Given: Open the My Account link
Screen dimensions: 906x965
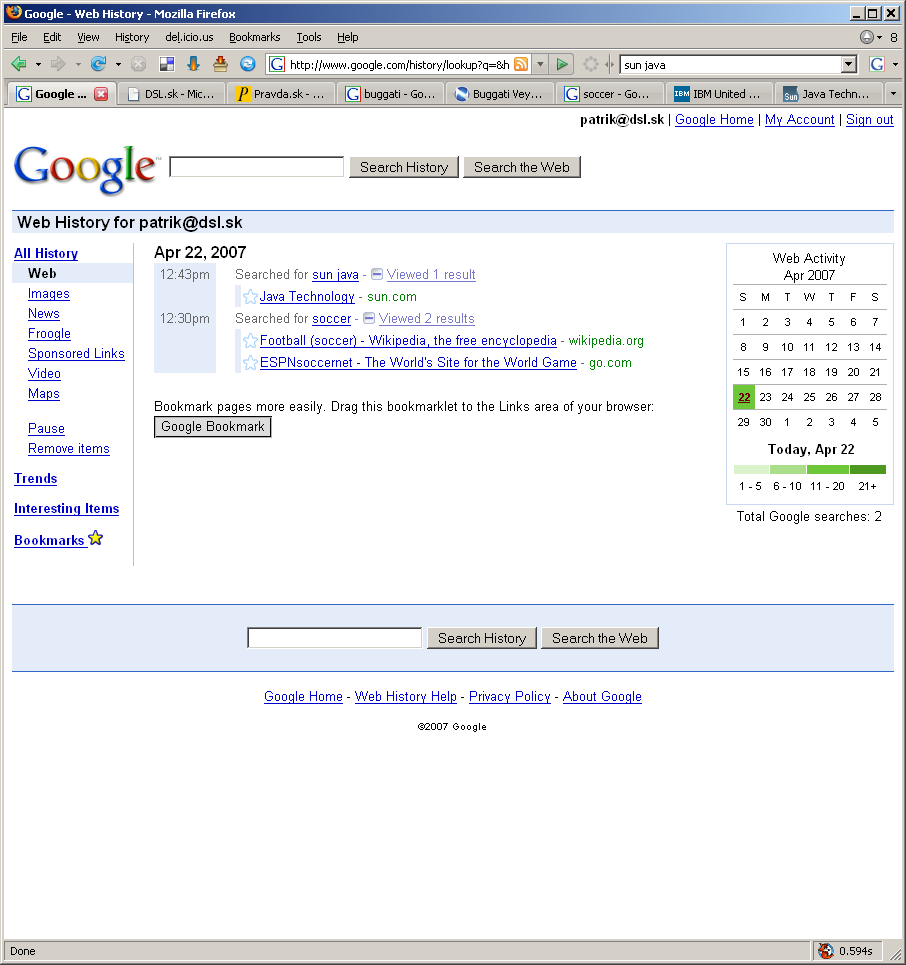Looking at the screenshot, I should tap(800, 119).
